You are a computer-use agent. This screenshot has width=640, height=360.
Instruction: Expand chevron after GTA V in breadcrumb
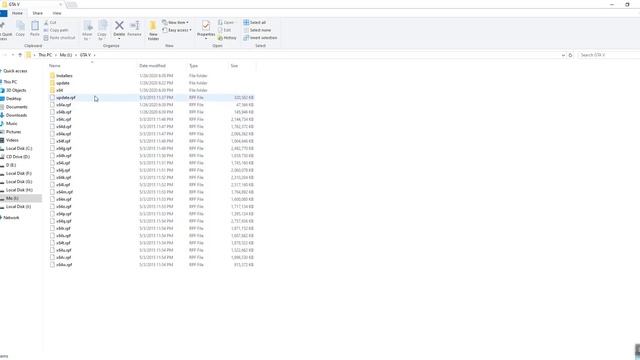pyautogui.click(x=95, y=55)
